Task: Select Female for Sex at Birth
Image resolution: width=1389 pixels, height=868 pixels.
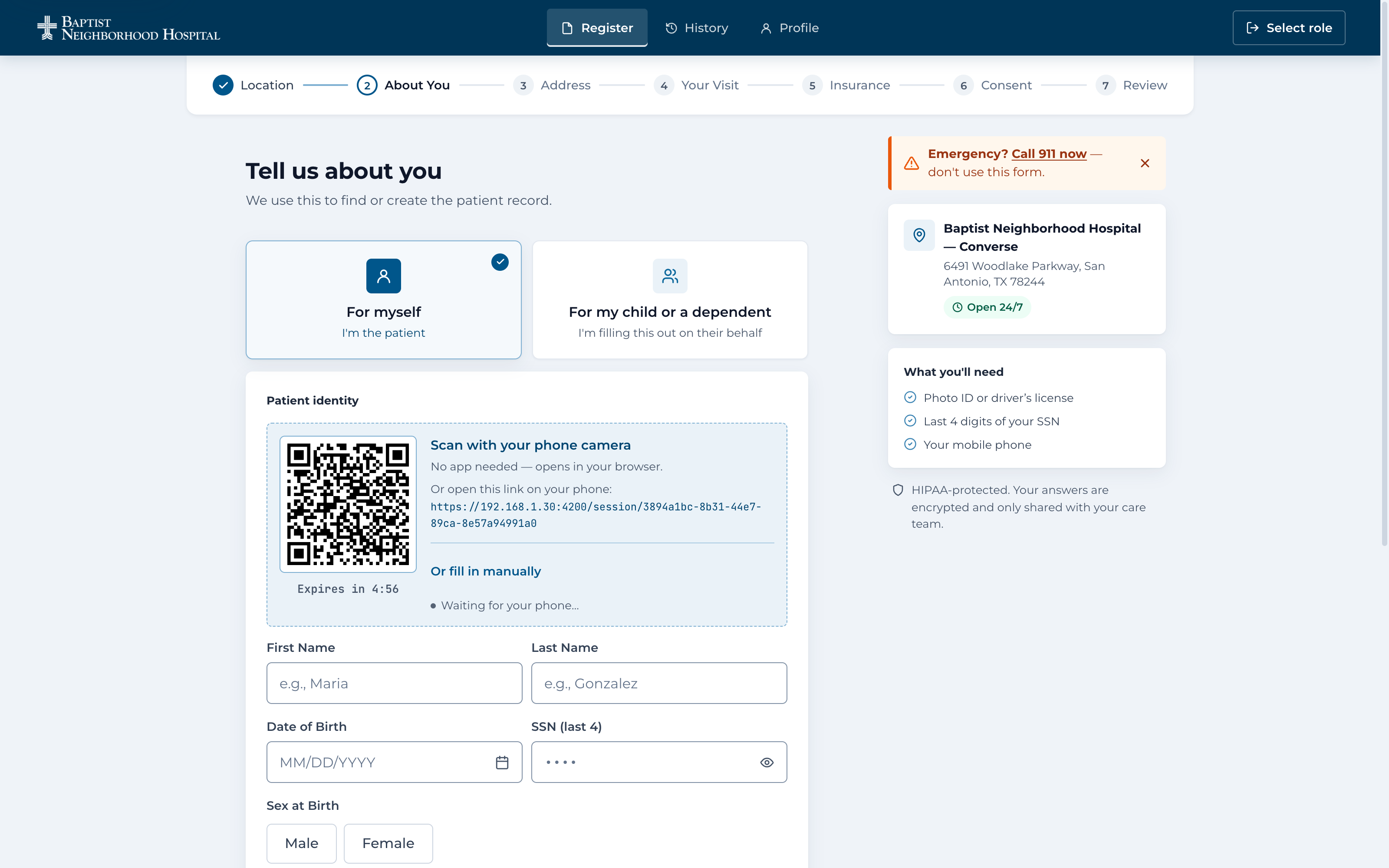Action: 388,843
